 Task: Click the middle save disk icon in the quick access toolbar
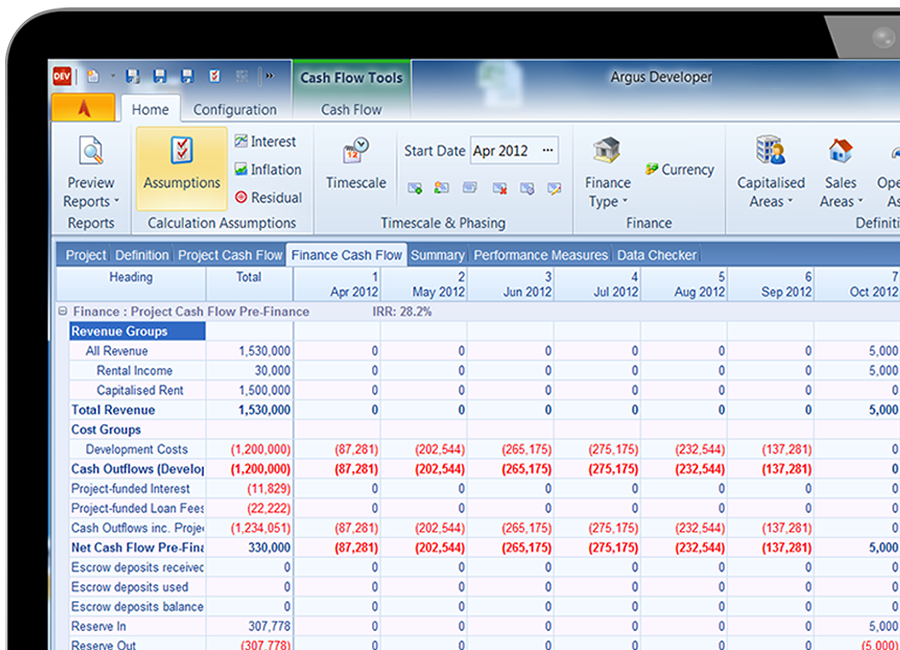[160, 76]
